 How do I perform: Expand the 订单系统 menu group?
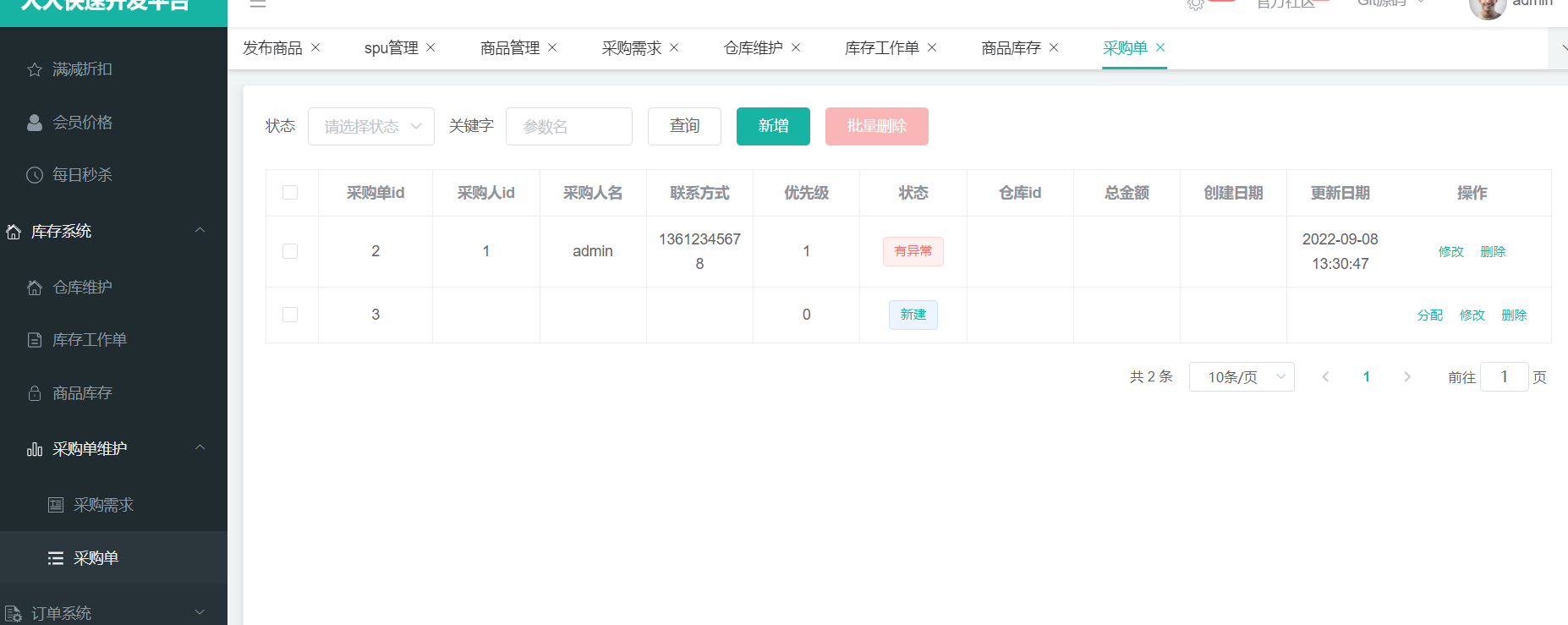[200, 612]
